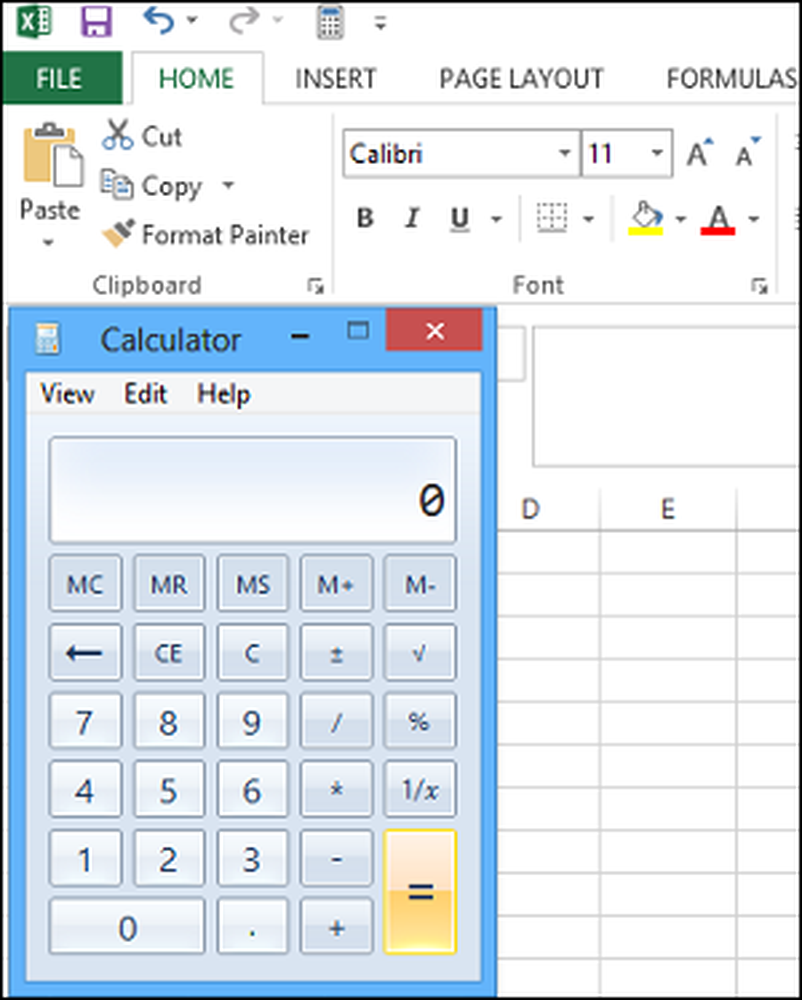Click the Borders grid icon
Viewport: 802px width, 1000px height.
[551, 217]
